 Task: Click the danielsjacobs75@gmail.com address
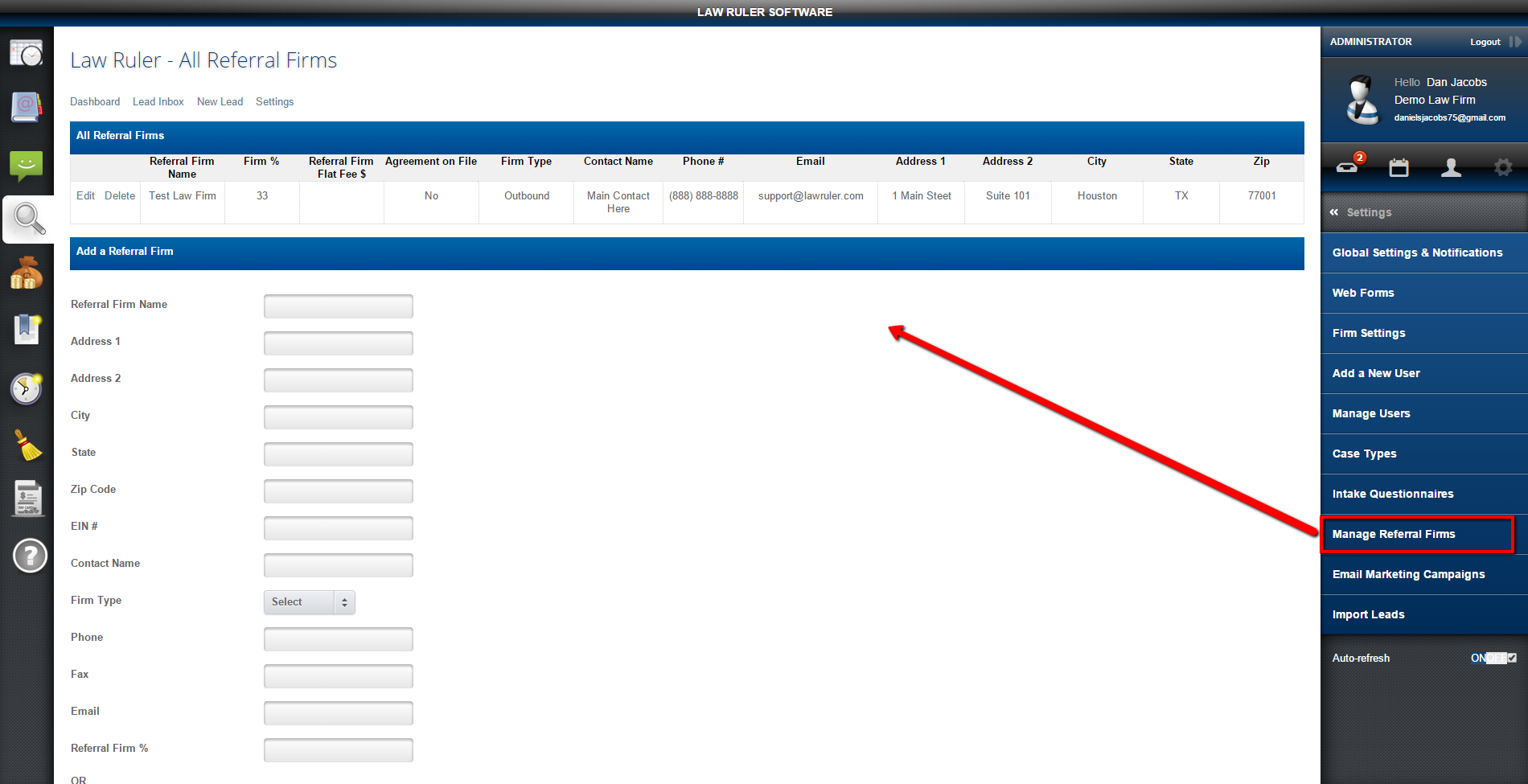(1450, 117)
